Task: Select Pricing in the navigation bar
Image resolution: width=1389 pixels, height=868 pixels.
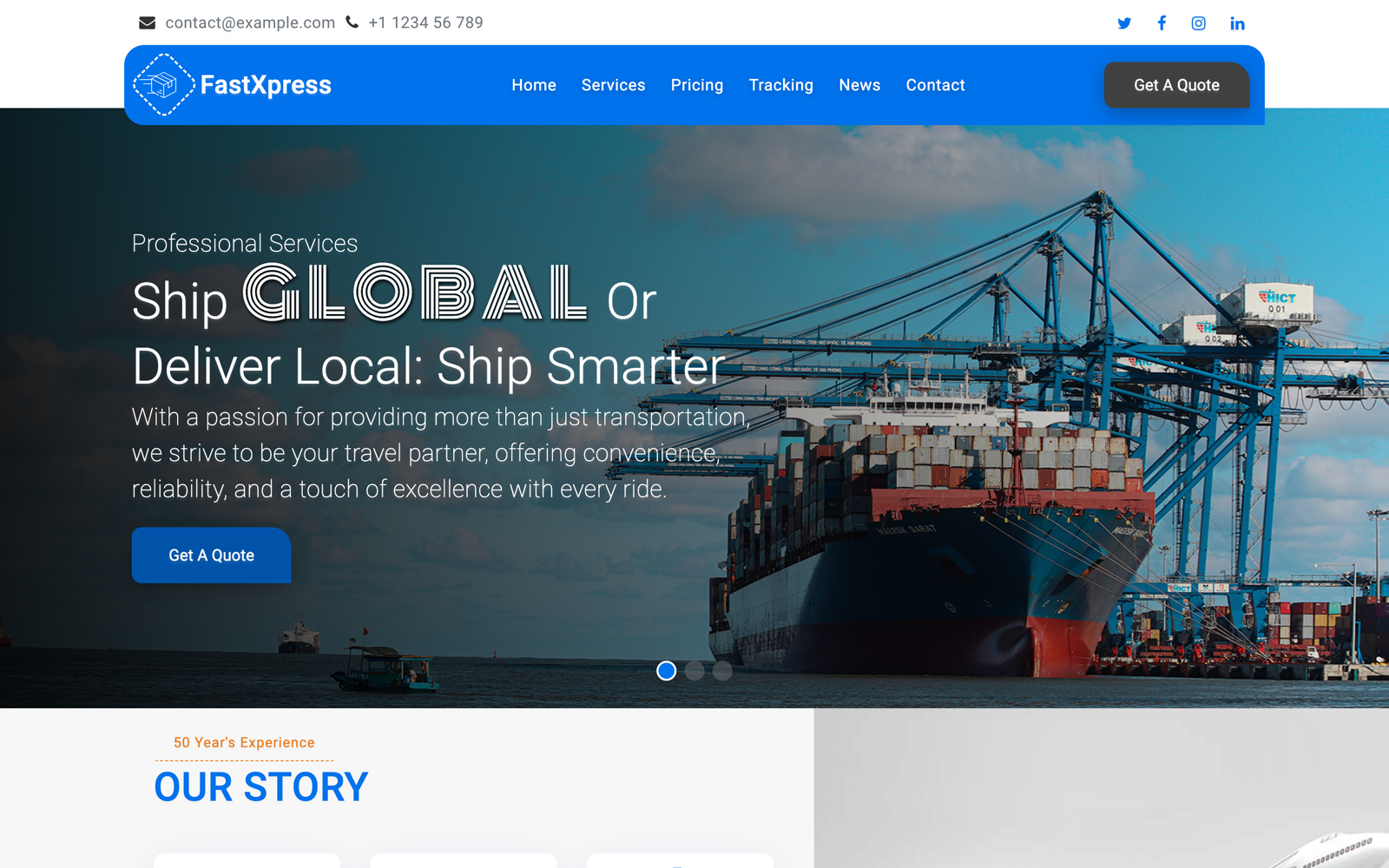Action: 697,85
